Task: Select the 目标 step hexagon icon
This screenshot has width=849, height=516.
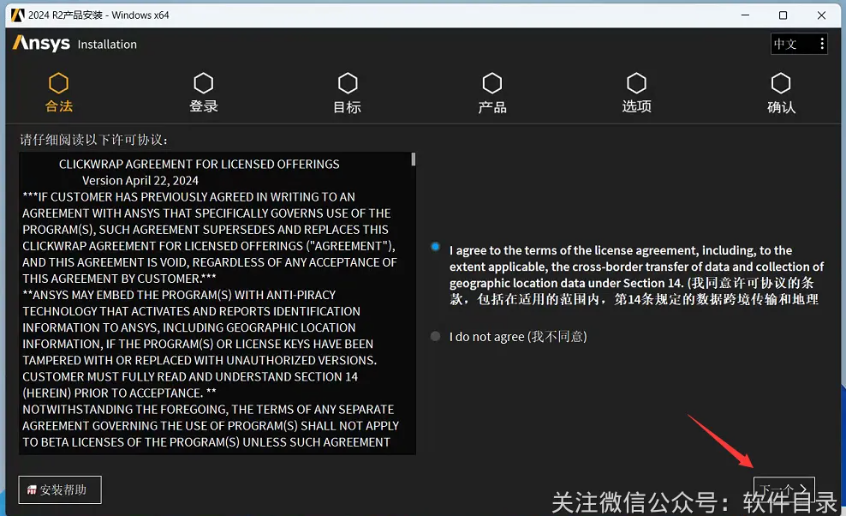Action: (347, 83)
